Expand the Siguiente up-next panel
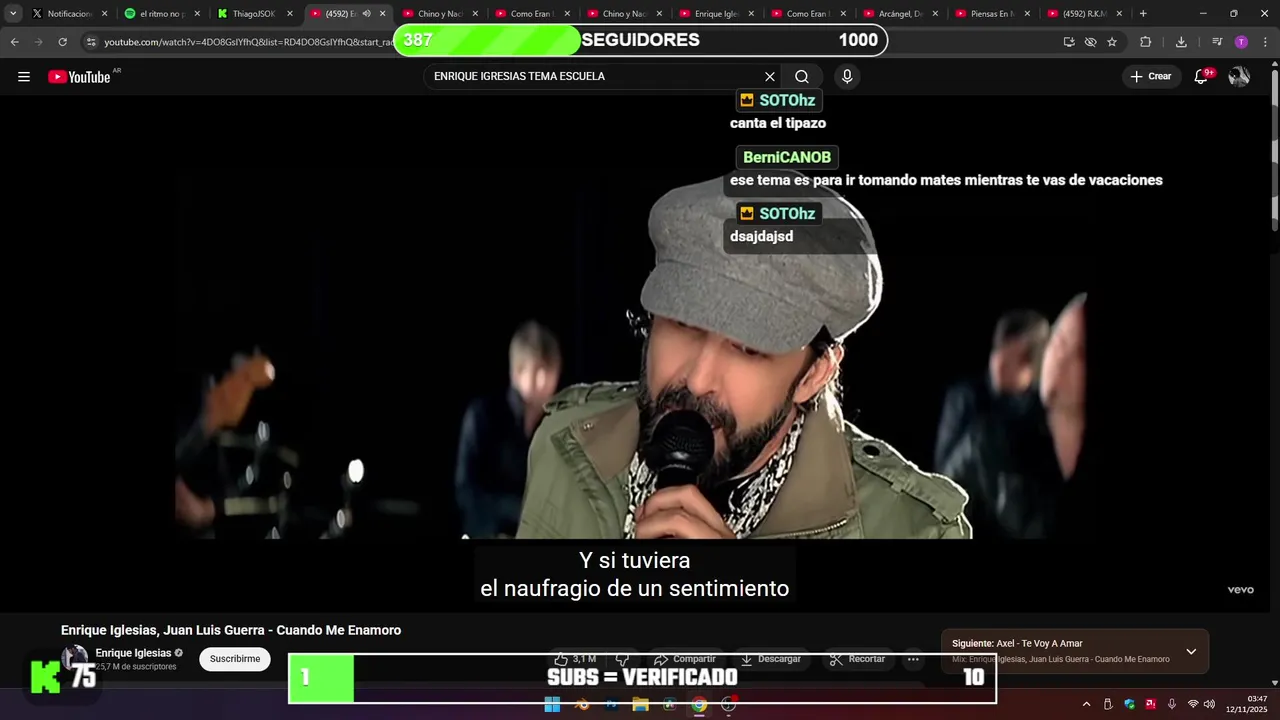The height and width of the screenshot is (720, 1280). [x=1191, y=652]
